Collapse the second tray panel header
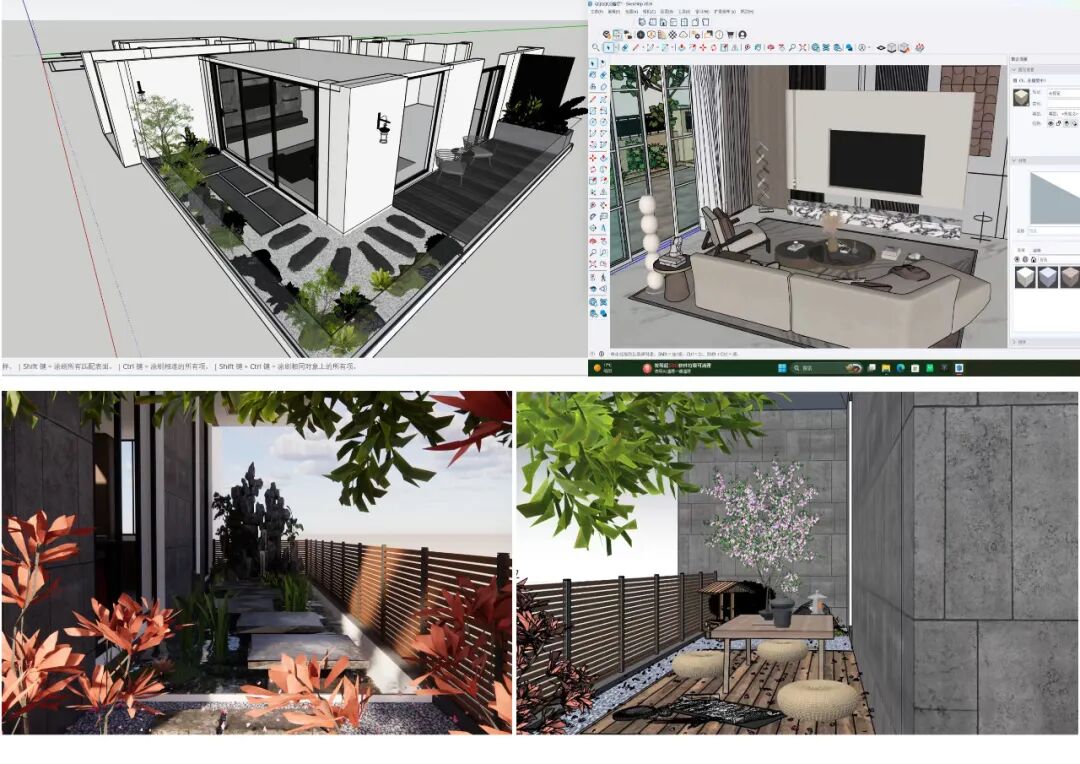 click(1045, 161)
